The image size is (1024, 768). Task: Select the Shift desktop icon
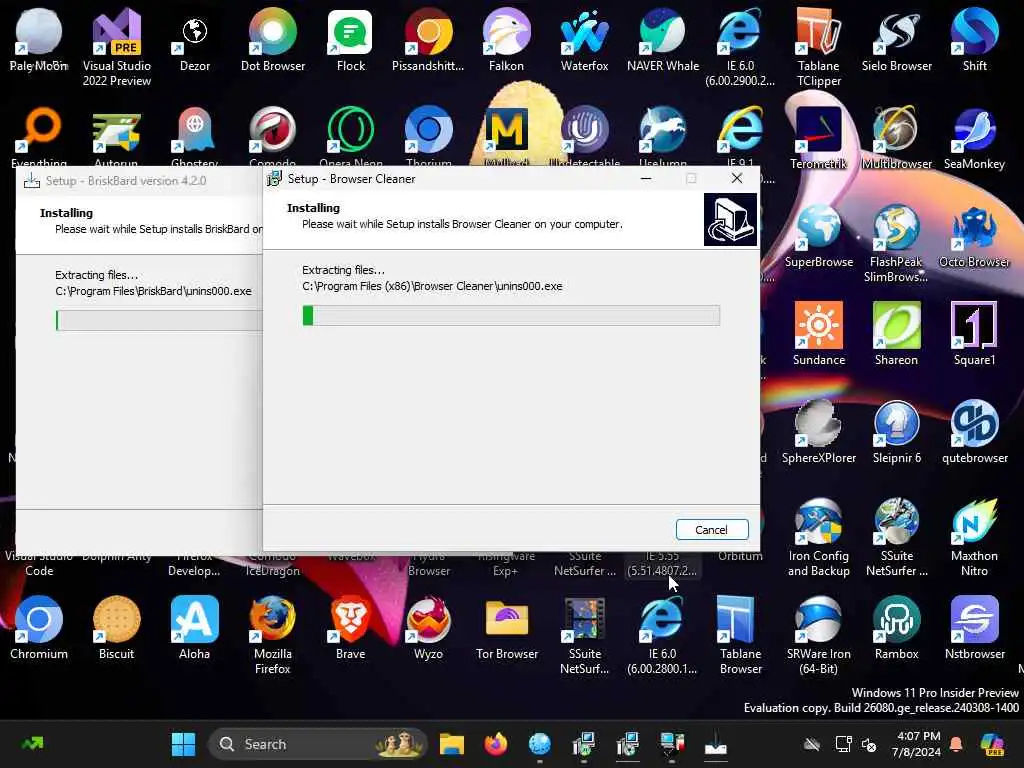tap(974, 40)
